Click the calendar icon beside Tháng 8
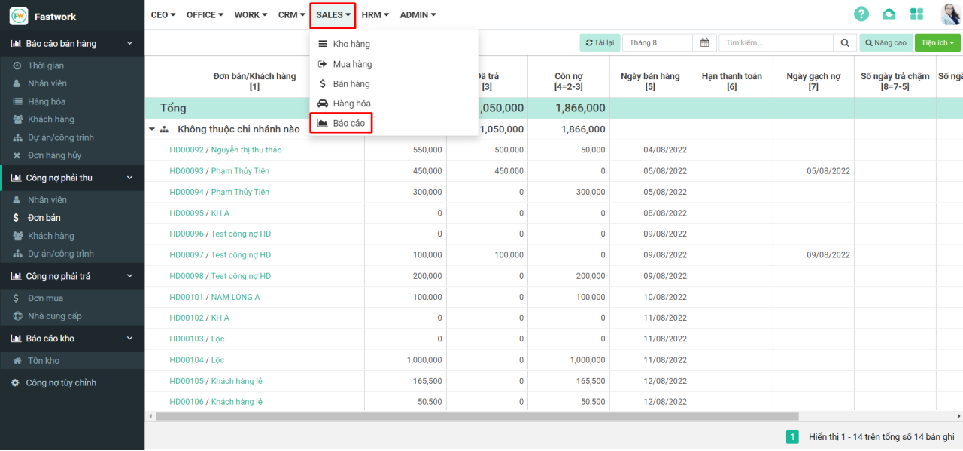 (x=704, y=43)
